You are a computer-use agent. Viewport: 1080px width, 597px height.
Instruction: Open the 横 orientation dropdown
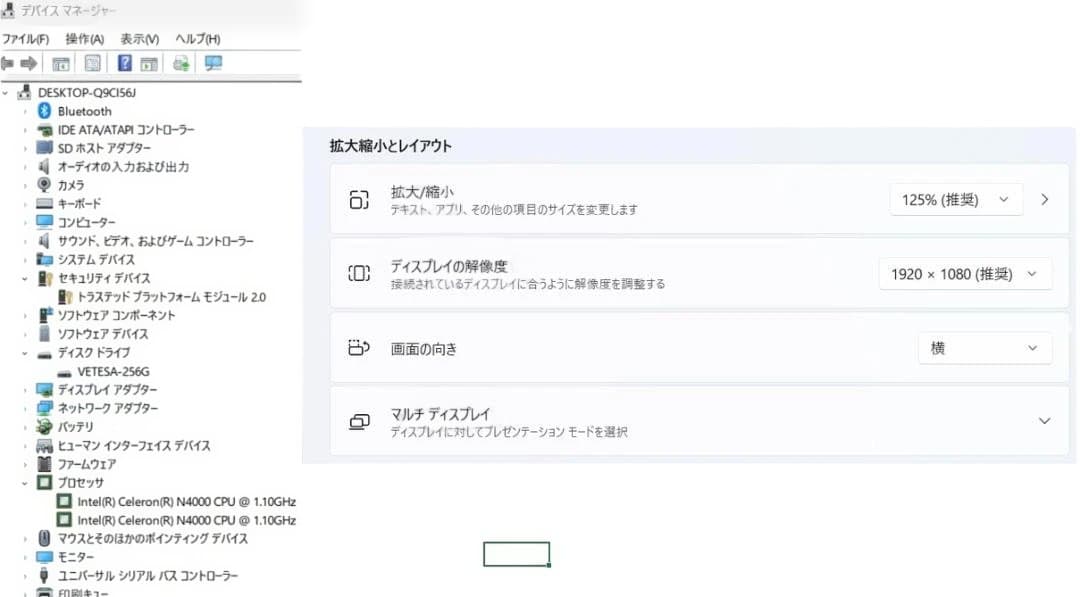click(984, 348)
